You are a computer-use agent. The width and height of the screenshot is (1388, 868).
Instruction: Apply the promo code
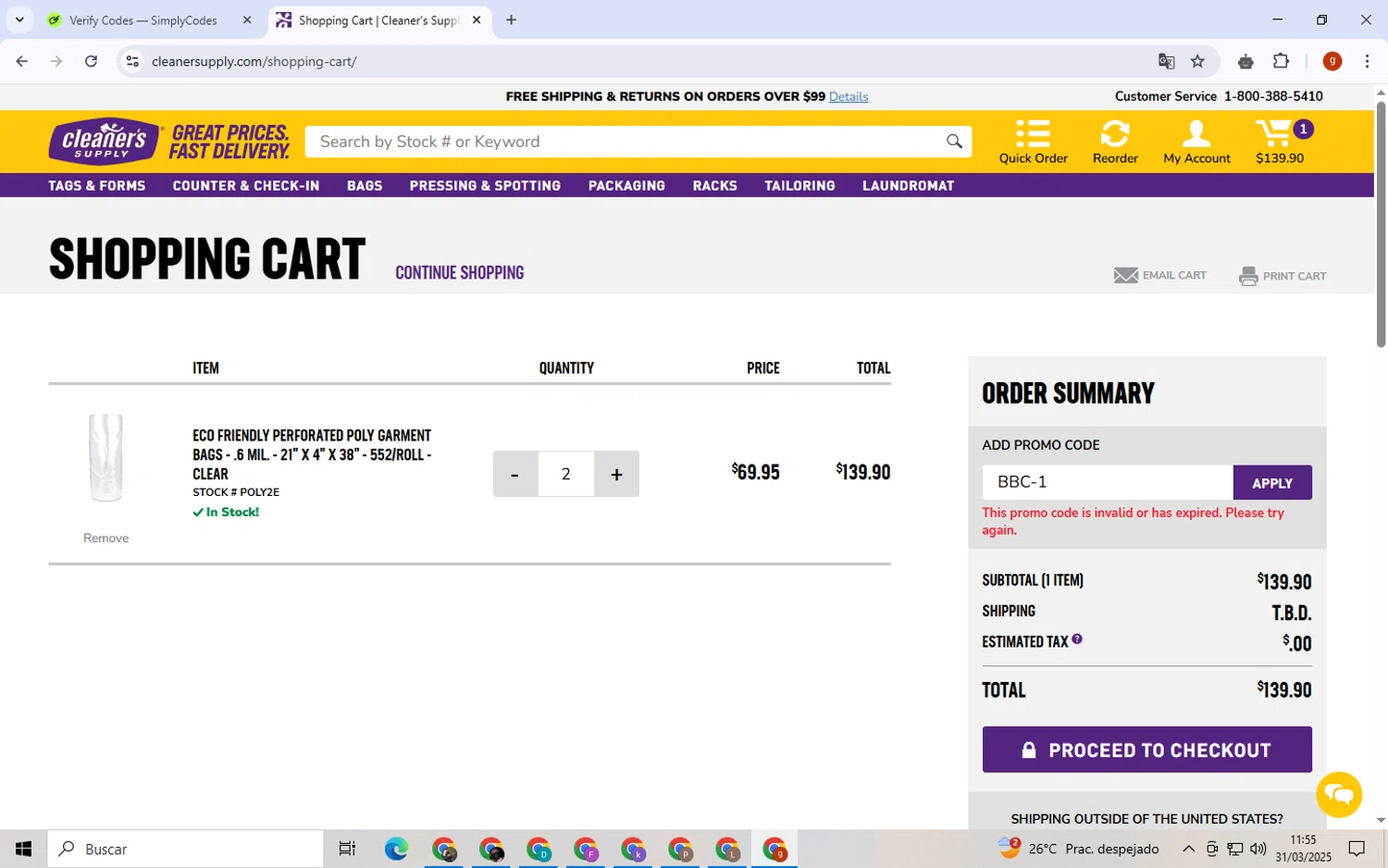[1272, 483]
